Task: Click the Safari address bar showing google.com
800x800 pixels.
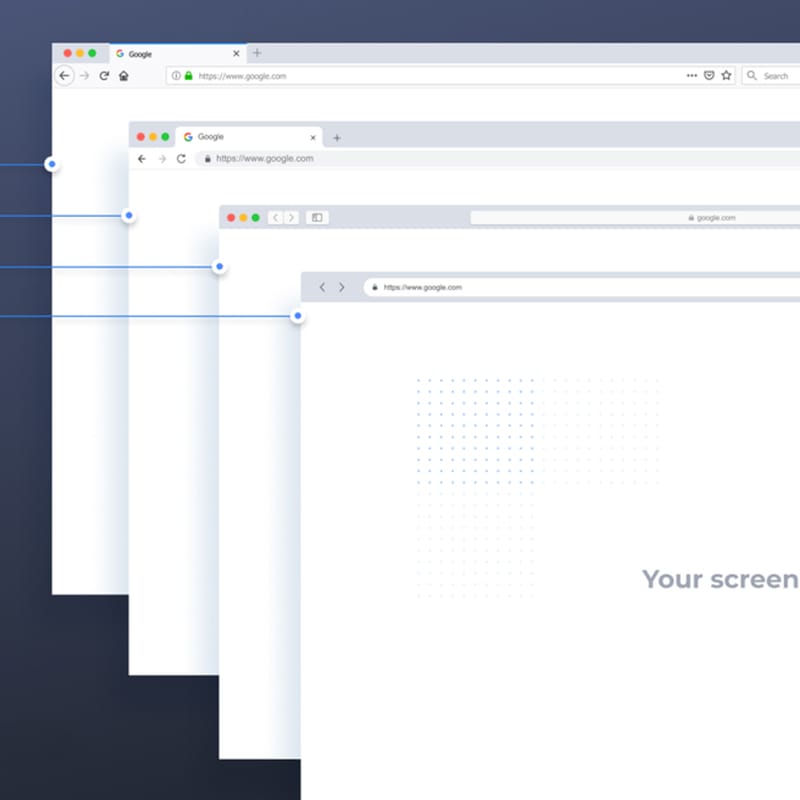Action: click(716, 216)
